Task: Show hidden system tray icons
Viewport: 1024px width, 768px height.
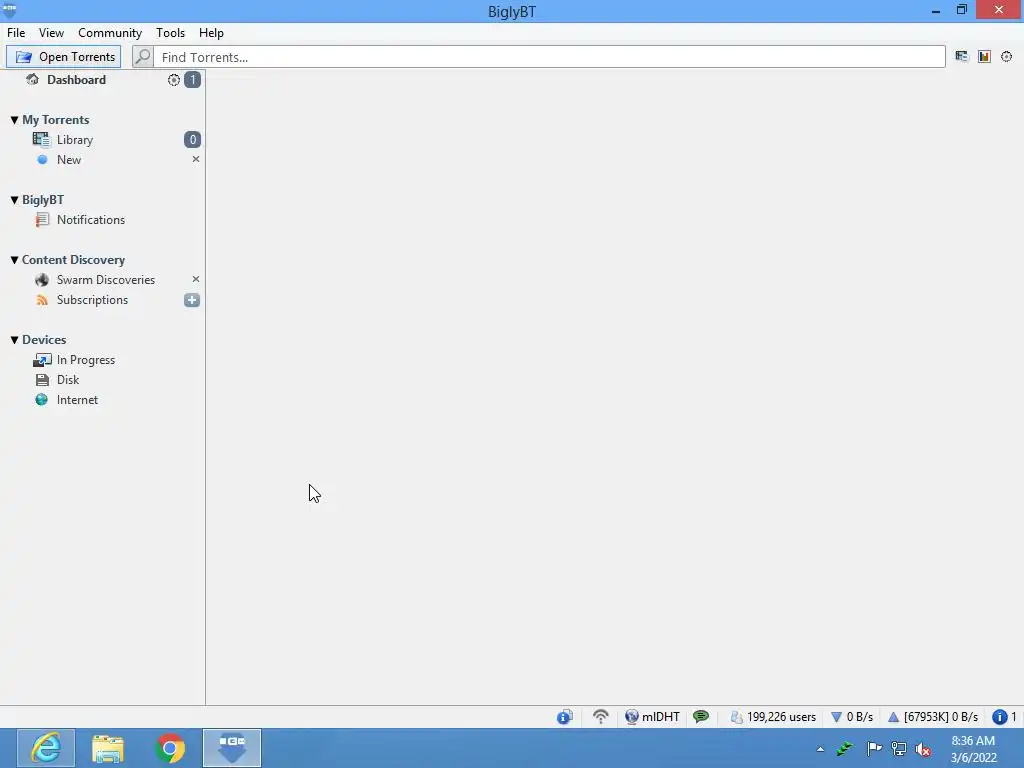Action: click(820, 749)
